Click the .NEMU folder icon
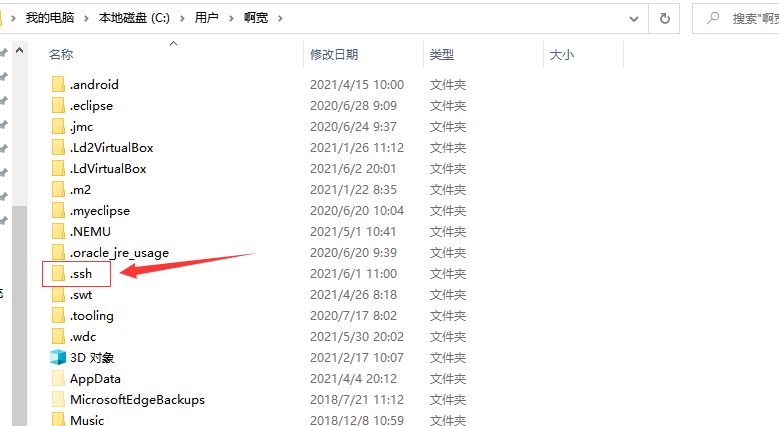This screenshot has width=779, height=426. pos(58,232)
